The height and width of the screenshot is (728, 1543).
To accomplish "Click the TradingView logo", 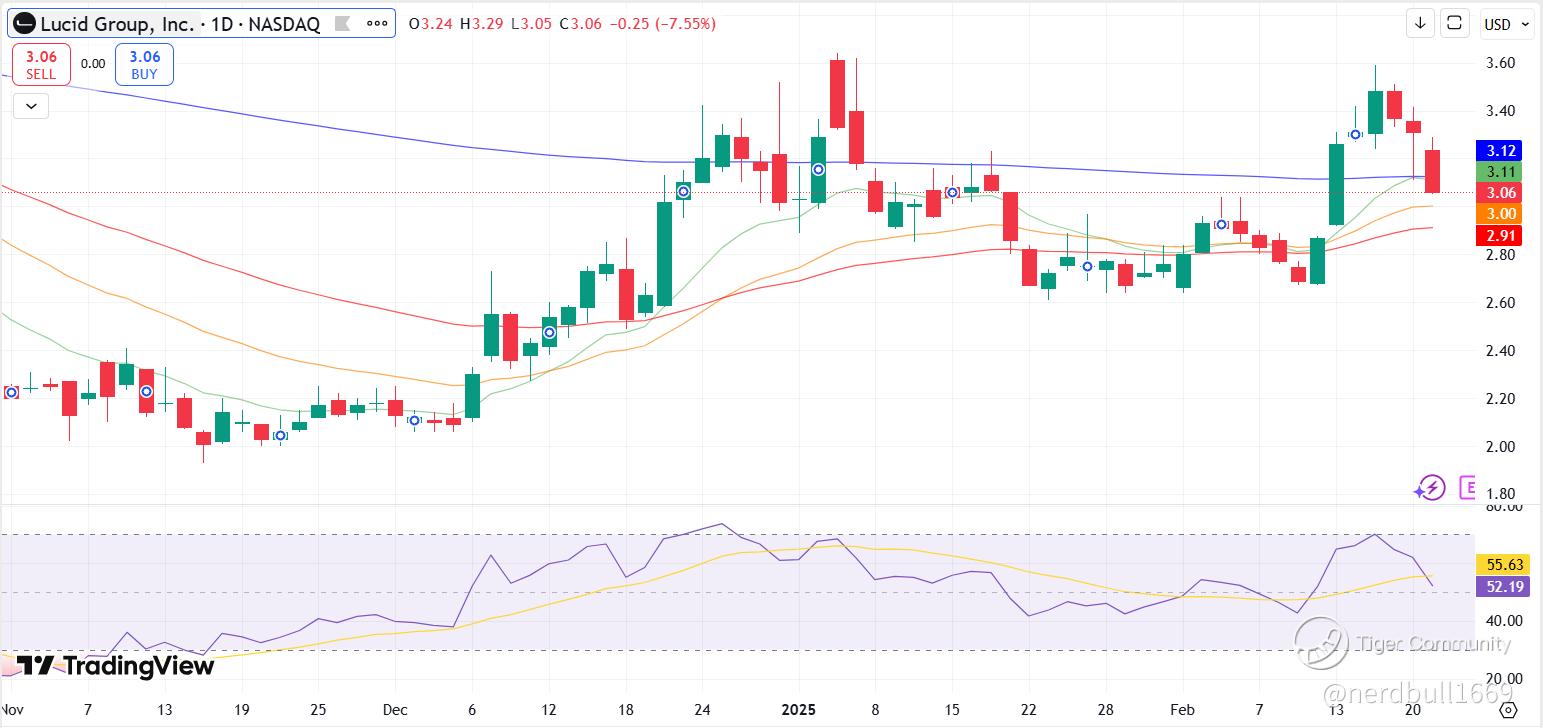I will pos(115,666).
